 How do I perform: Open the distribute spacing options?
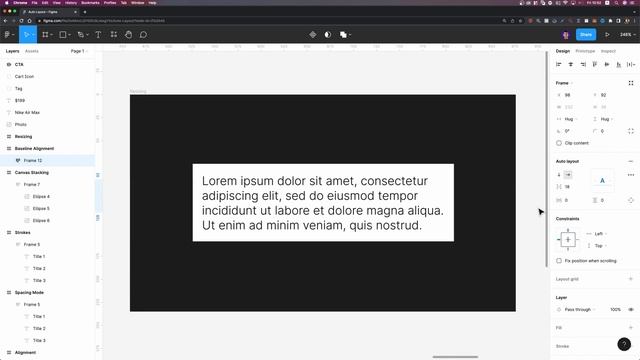(x=631, y=64)
